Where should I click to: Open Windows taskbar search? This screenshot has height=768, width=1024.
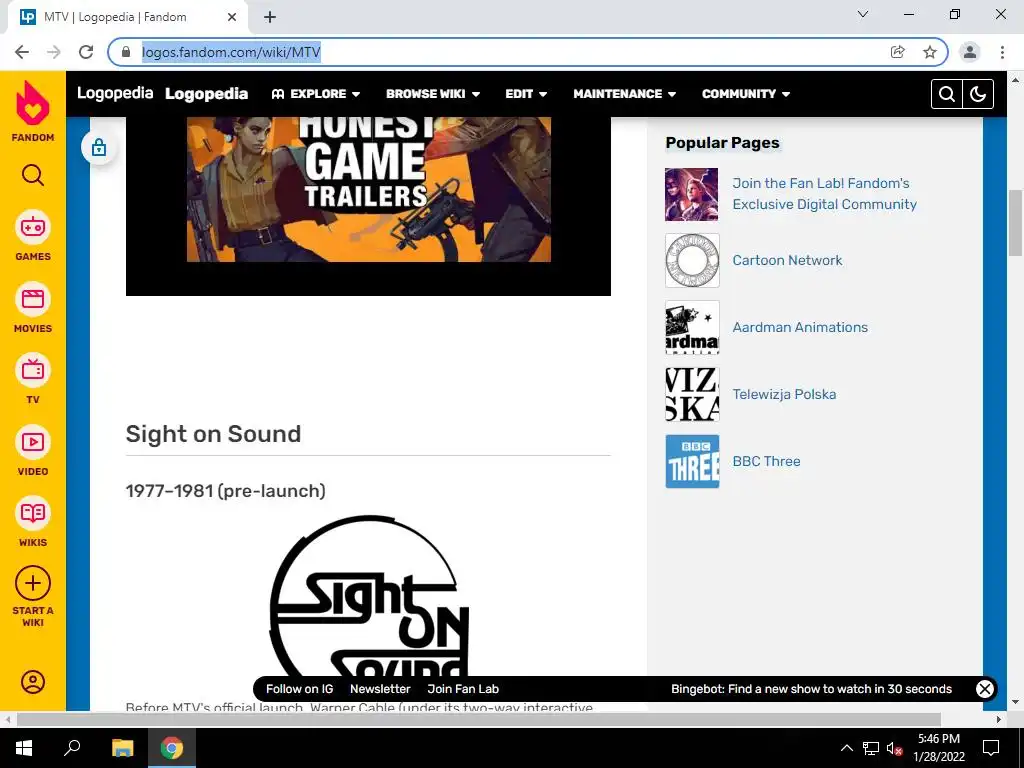(x=72, y=748)
